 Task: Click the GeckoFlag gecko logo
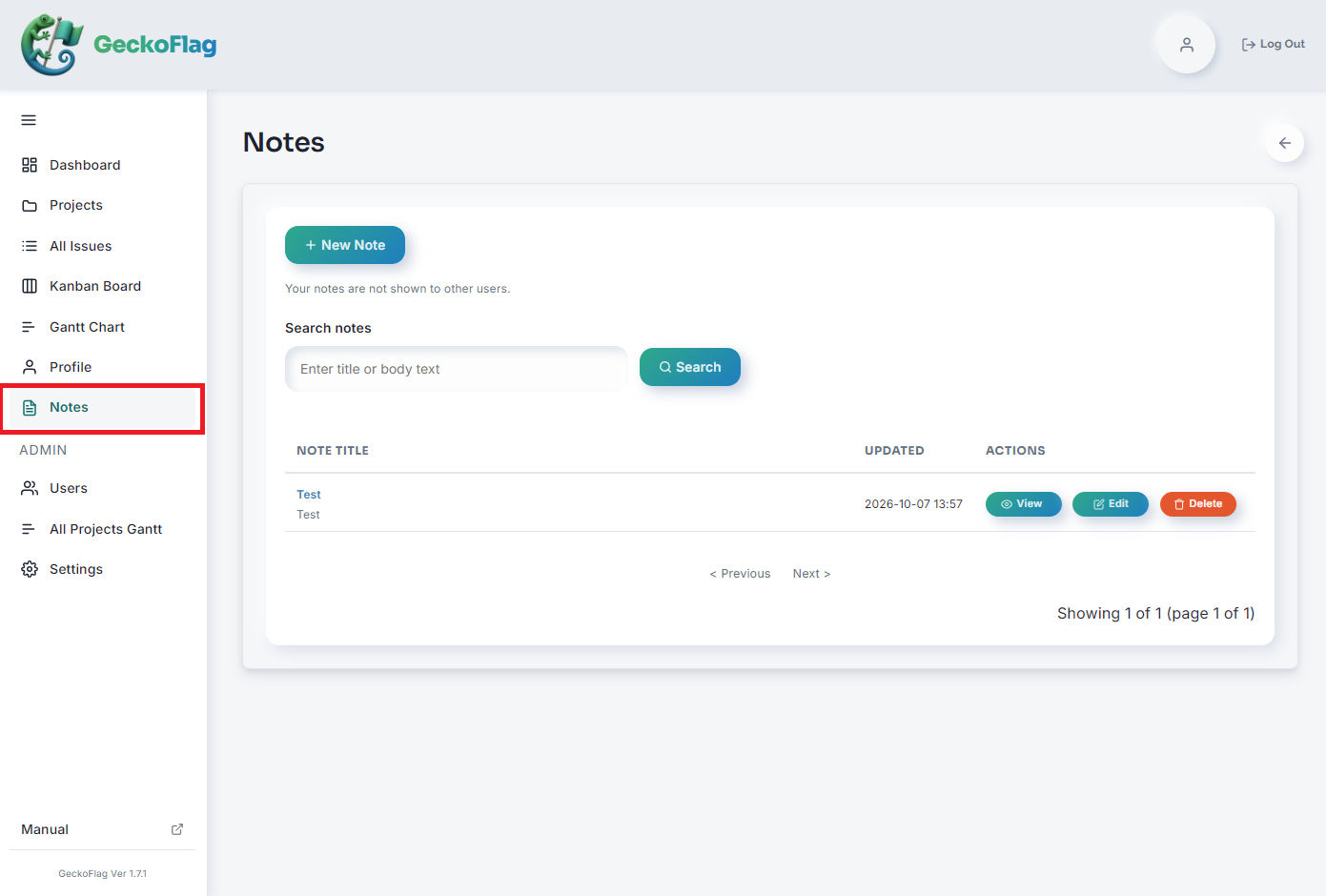click(52, 45)
